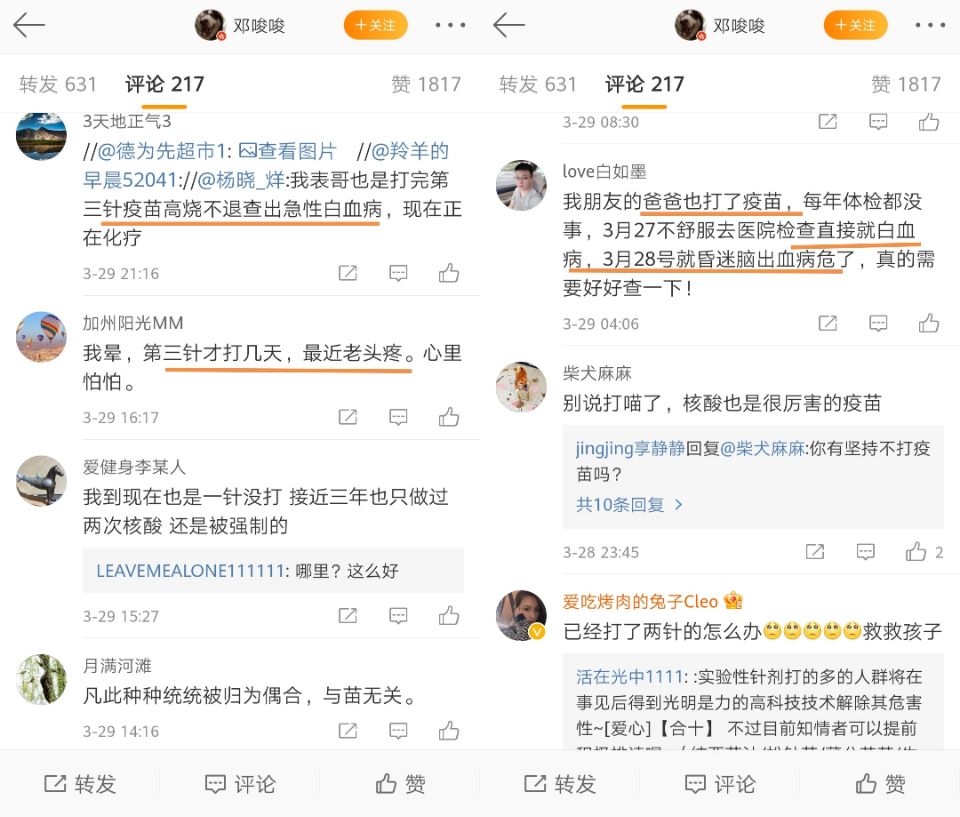Image resolution: width=960 pixels, height=817 pixels.
Task: Like the 3-29 08:30 comment
Action: click(929, 122)
